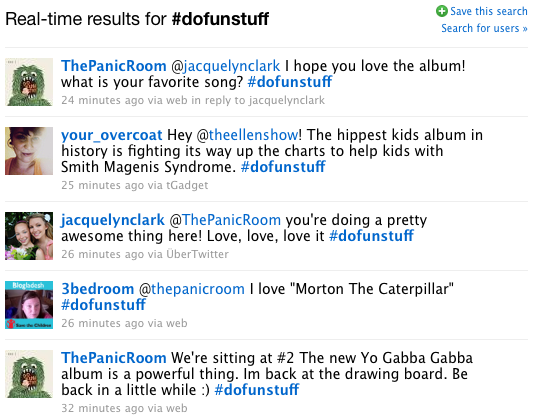Open the your_overcoat username link
The image size is (537, 420).
pyautogui.click(x=112, y=135)
